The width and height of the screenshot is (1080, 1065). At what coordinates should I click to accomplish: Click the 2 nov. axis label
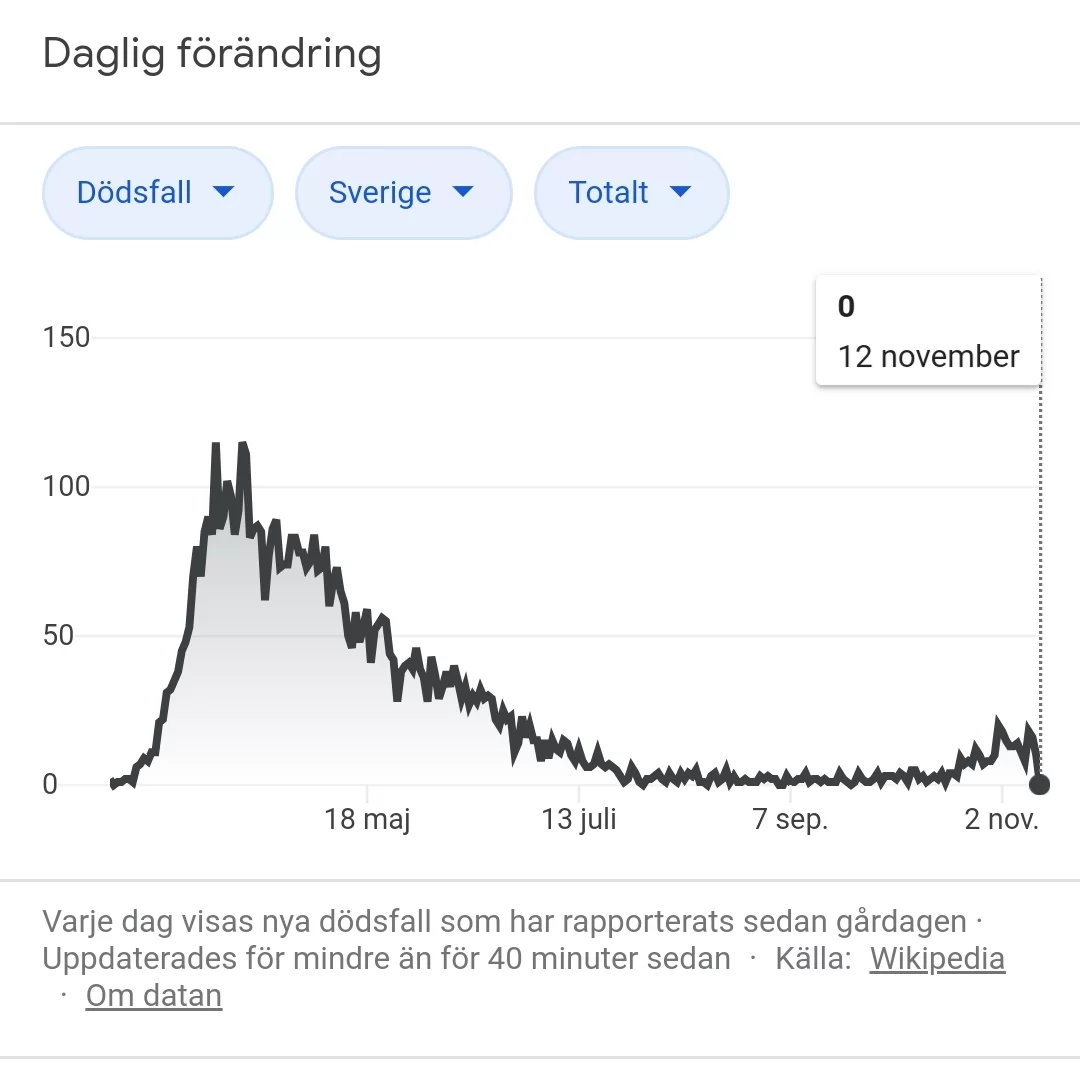click(x=1002, y=820)
